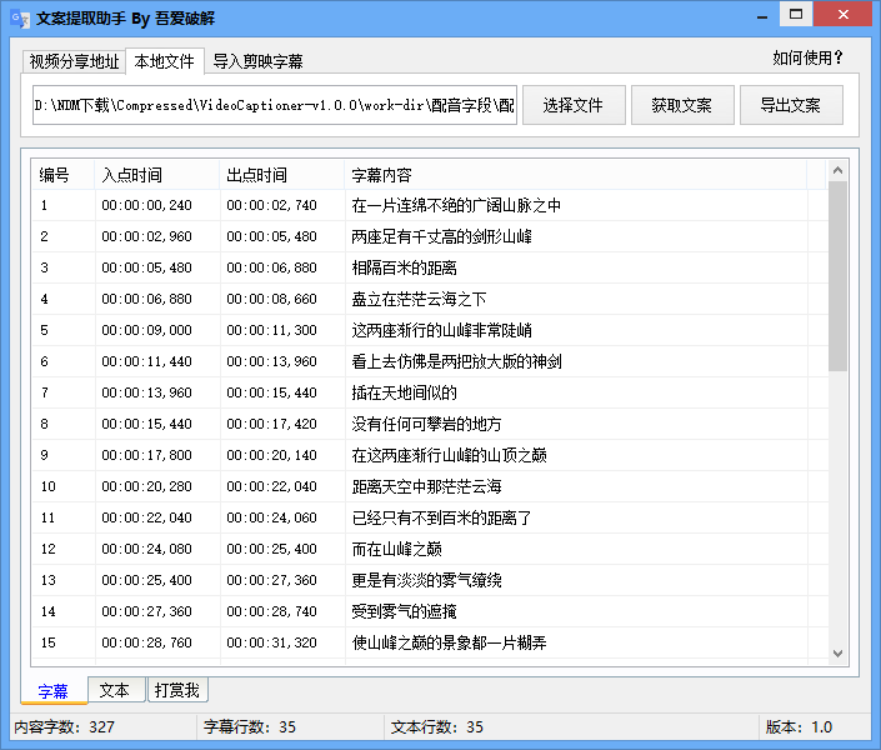Click the app icon in title bar
The height and width of the screenshot is (750, 881).
click(x=15, y=15)
